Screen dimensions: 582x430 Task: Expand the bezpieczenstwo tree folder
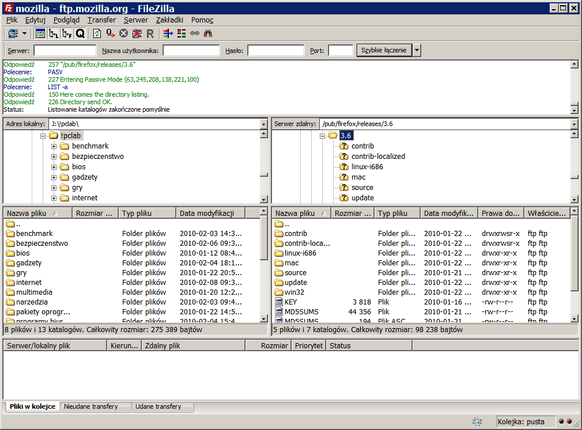(x=54, y=157)
